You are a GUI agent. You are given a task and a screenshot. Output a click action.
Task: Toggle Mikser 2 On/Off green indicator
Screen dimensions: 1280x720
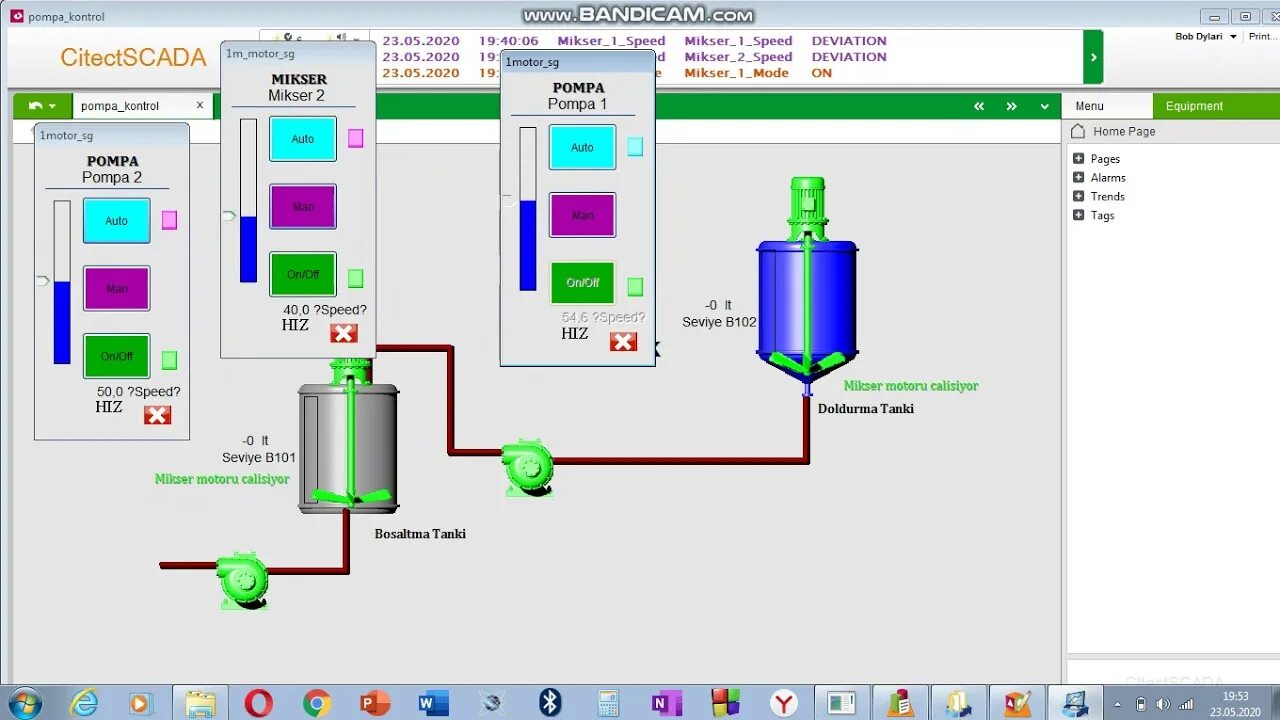click(x=355, y=278)
